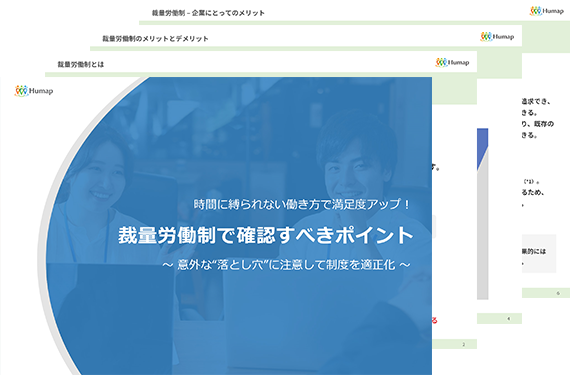This screenshot has height=375, width=570.
Task: Click the gray text box on the rightmost slide
Action: [x=539, y=254]
